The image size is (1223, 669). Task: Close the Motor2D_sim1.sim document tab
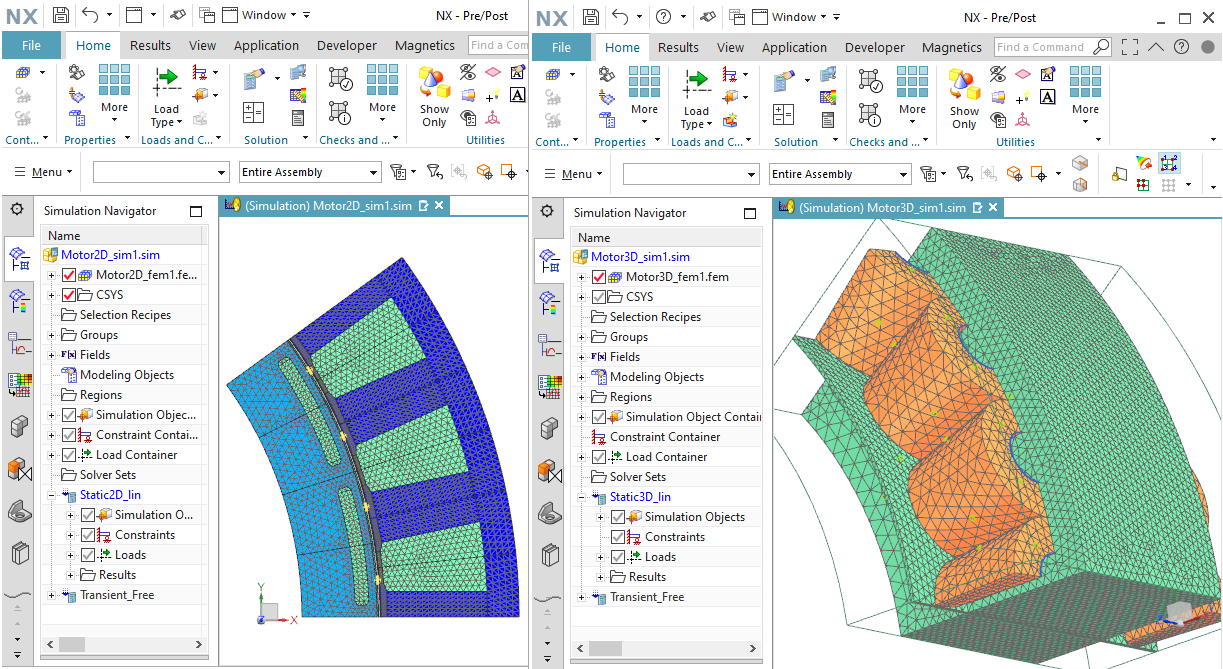[438, 205]
